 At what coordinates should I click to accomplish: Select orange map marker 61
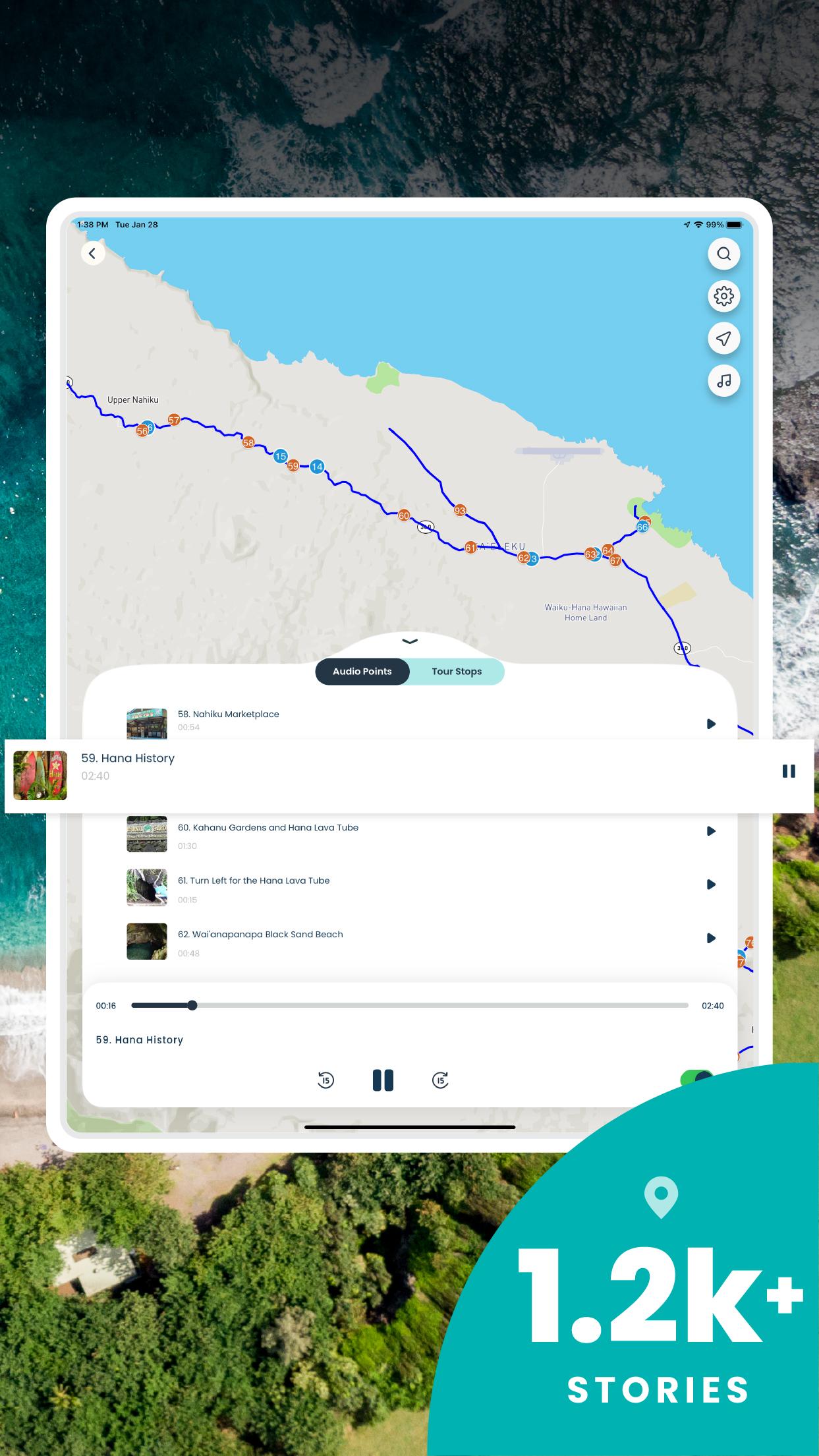(x=470, y=548)
